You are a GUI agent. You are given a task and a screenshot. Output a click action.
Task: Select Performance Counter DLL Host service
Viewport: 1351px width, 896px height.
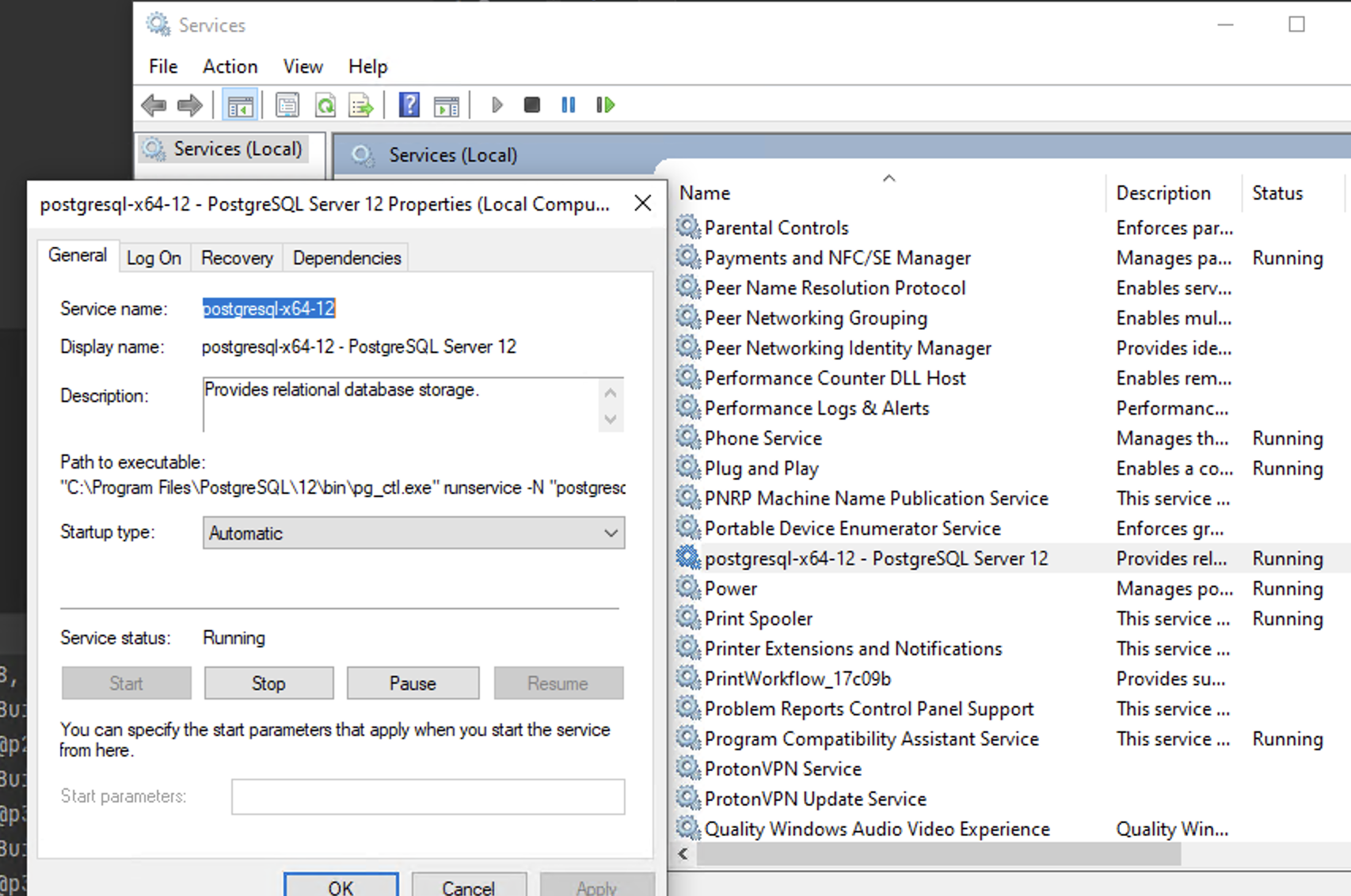click(835, 378)
